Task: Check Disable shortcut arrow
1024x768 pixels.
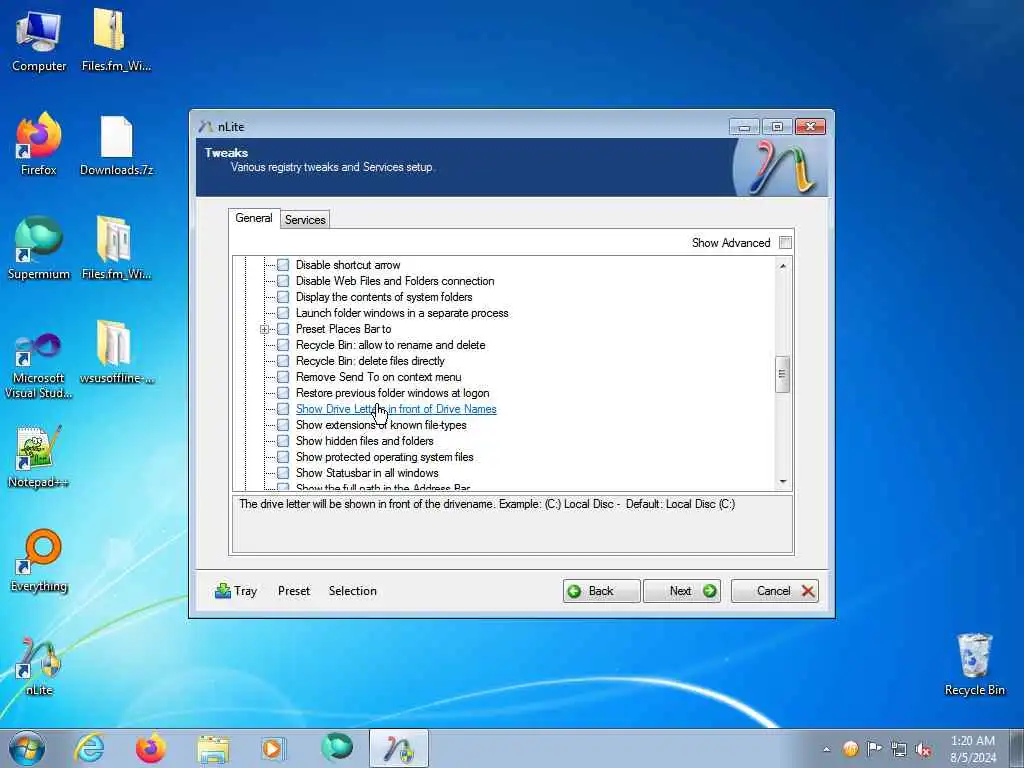Action: pos(283,265)
